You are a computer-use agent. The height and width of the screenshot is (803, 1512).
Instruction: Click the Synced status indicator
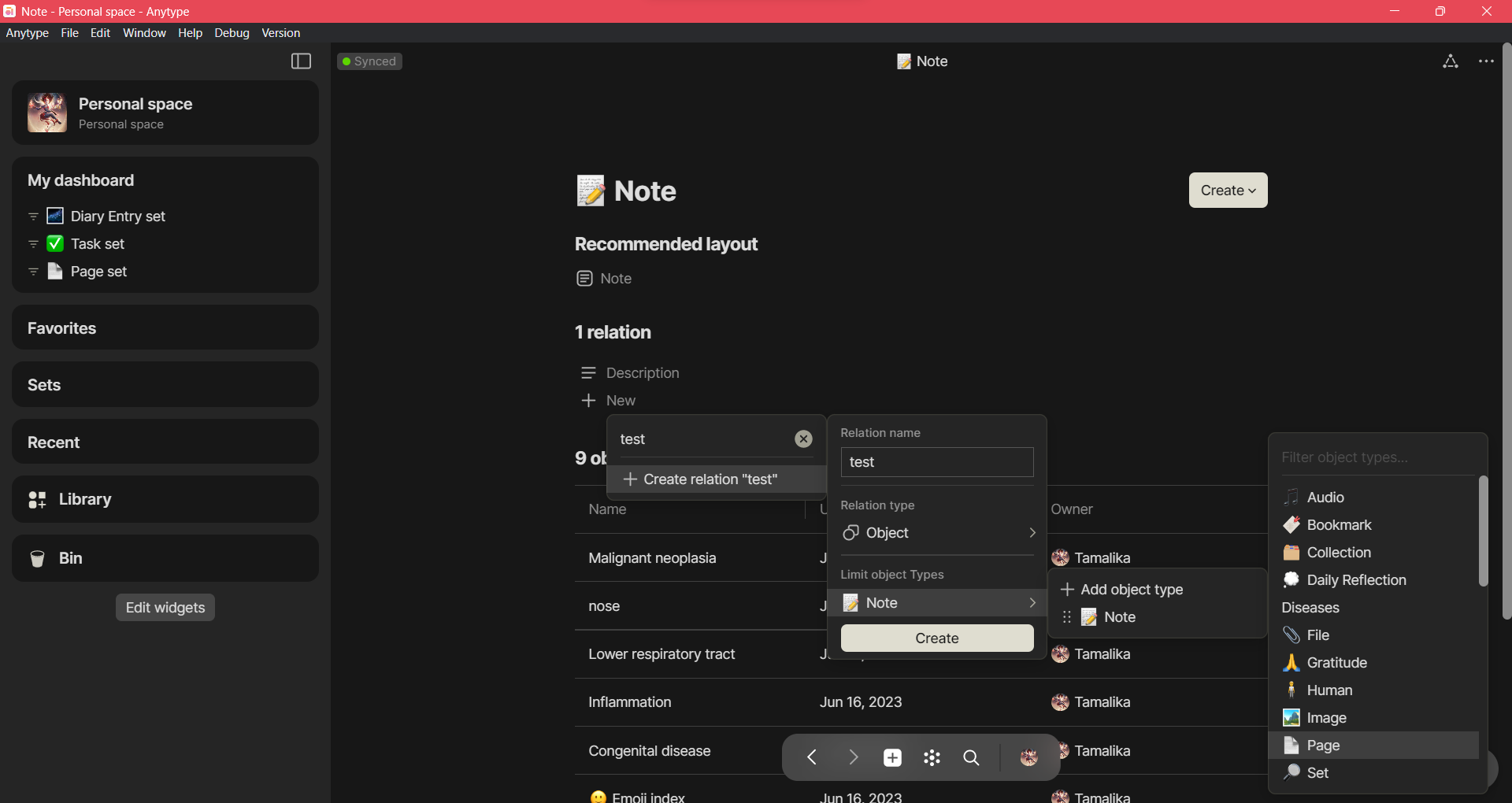click(369, 61)
